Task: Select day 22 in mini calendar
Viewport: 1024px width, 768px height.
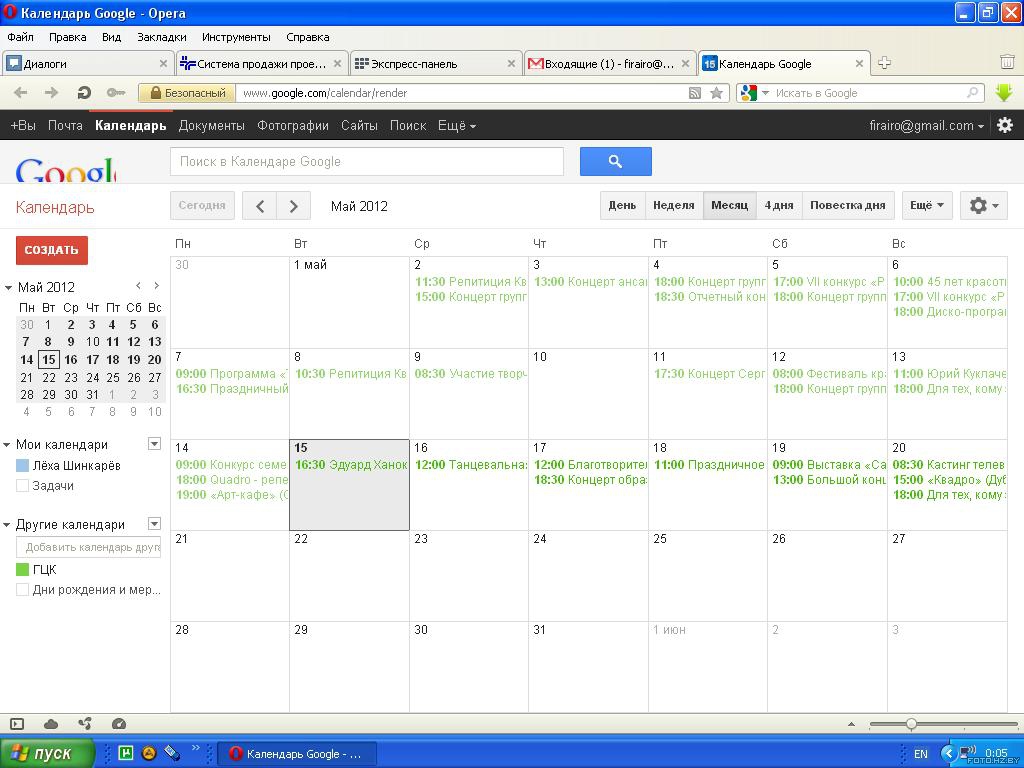Action: tap(49, 377)
